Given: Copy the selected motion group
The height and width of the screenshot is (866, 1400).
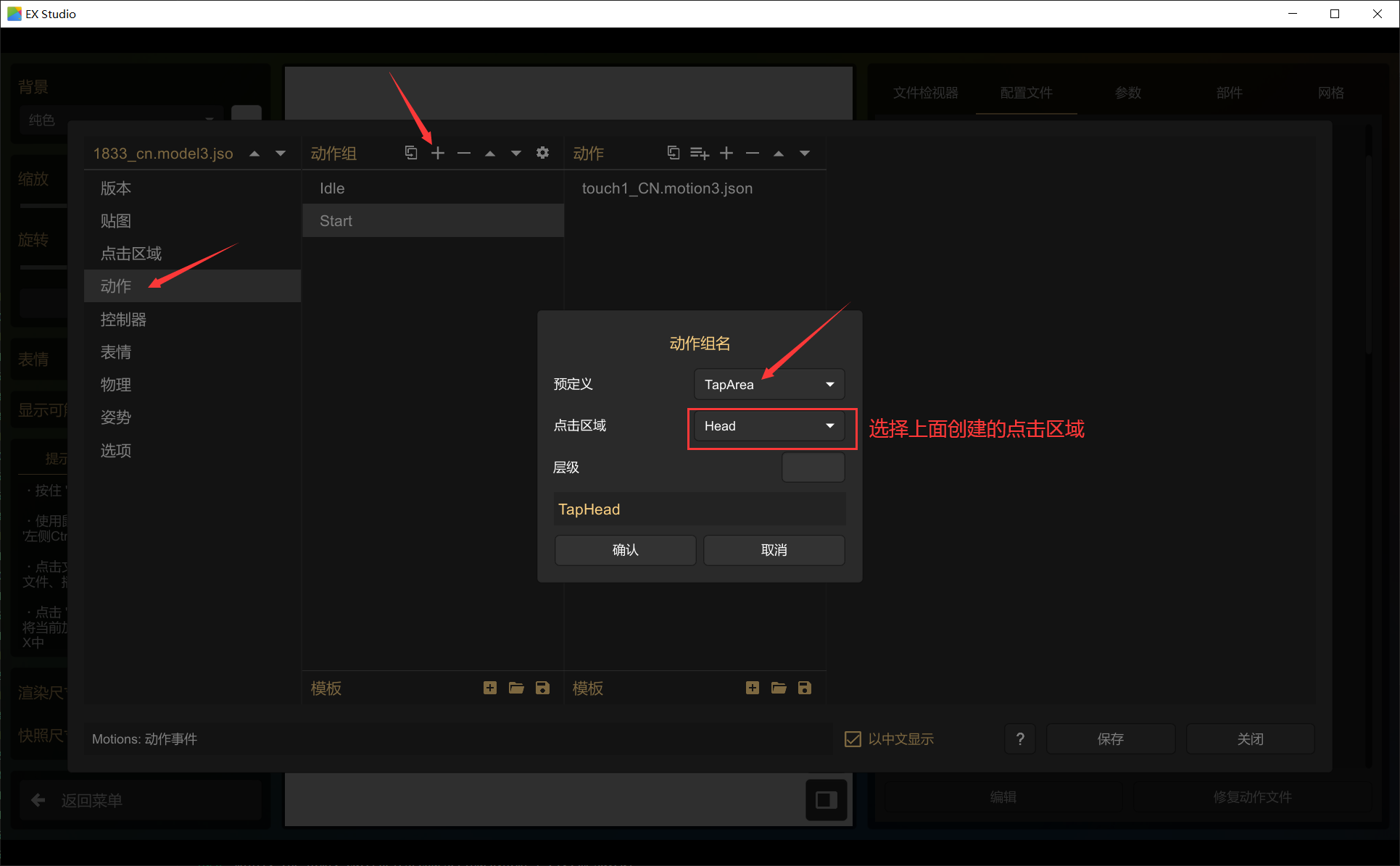Looking at the screenshot, I should point(411,153).
